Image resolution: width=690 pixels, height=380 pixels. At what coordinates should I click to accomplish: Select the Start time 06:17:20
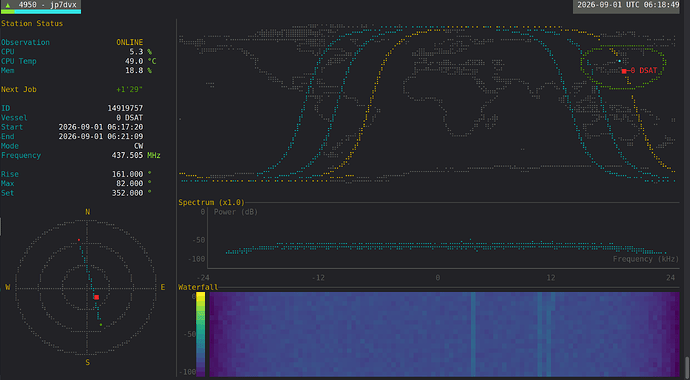(x=101, y=127)
